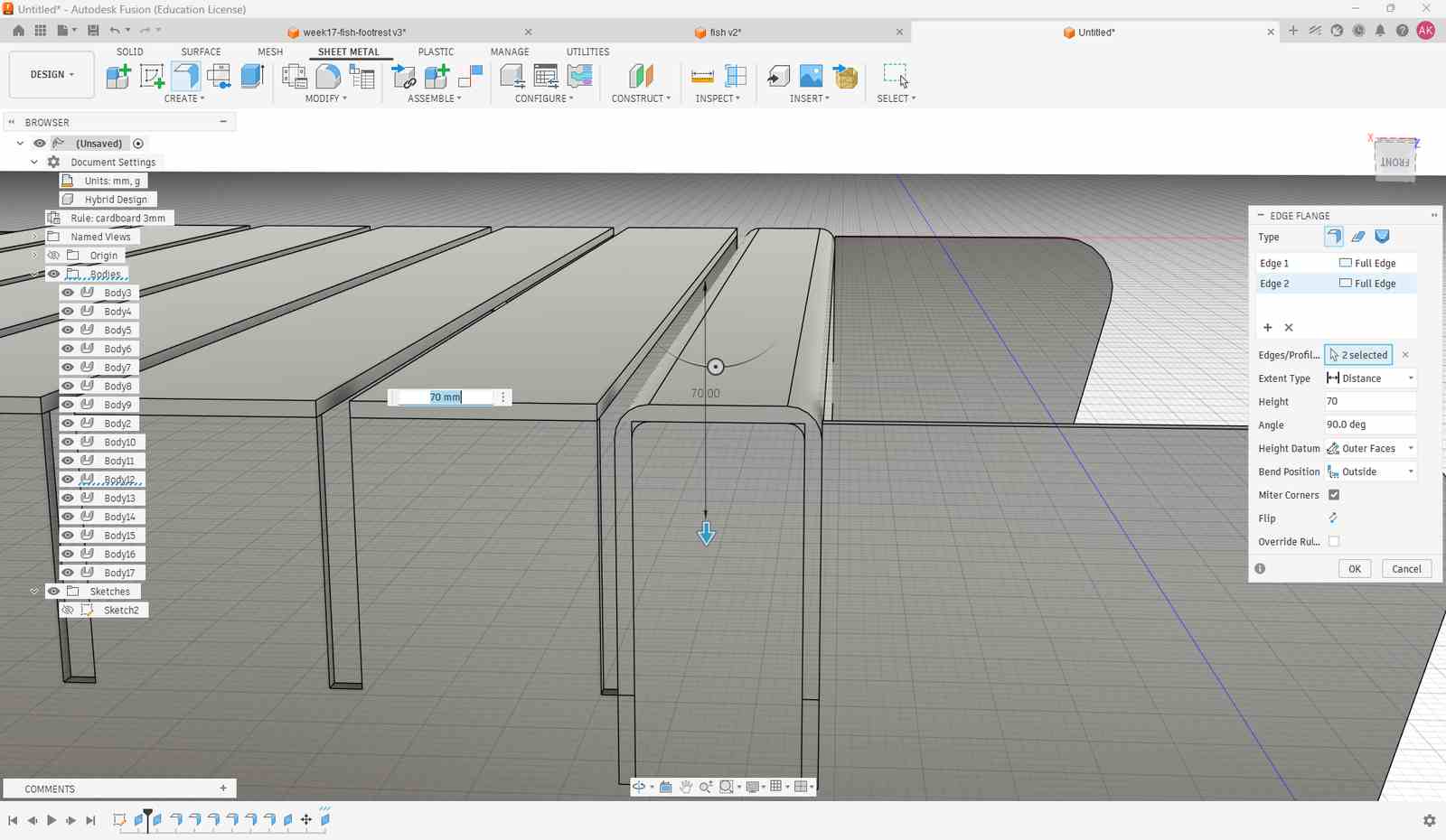The image size is (1446, 840).
Task: Open the fish v2 document tab
Action: point(725,33)
